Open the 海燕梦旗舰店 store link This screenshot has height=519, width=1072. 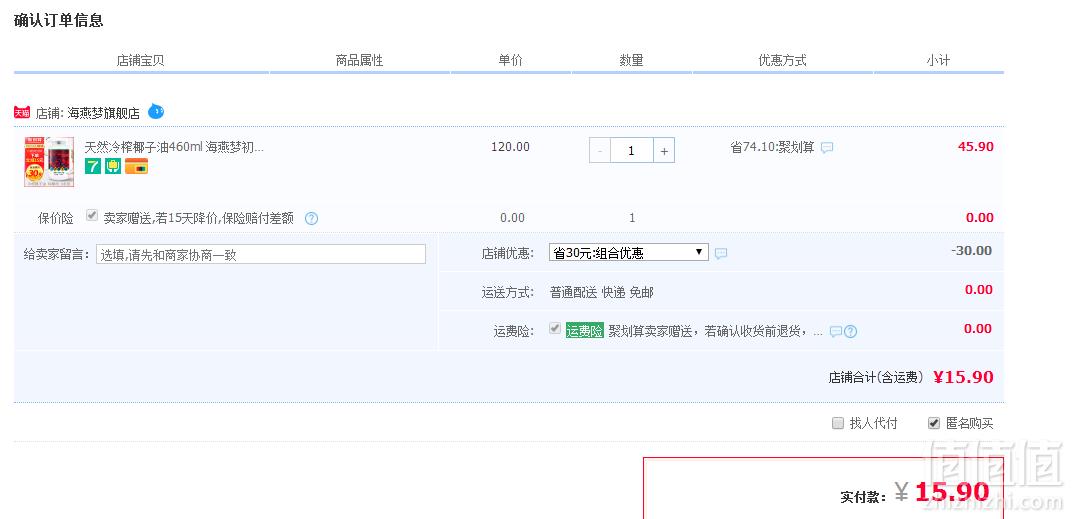coord(103,114)
